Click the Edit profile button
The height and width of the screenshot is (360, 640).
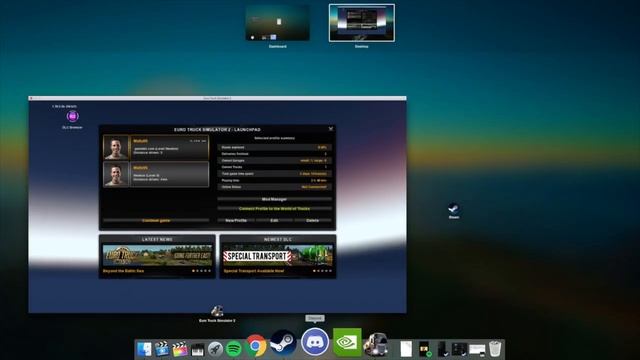(274, 220)
